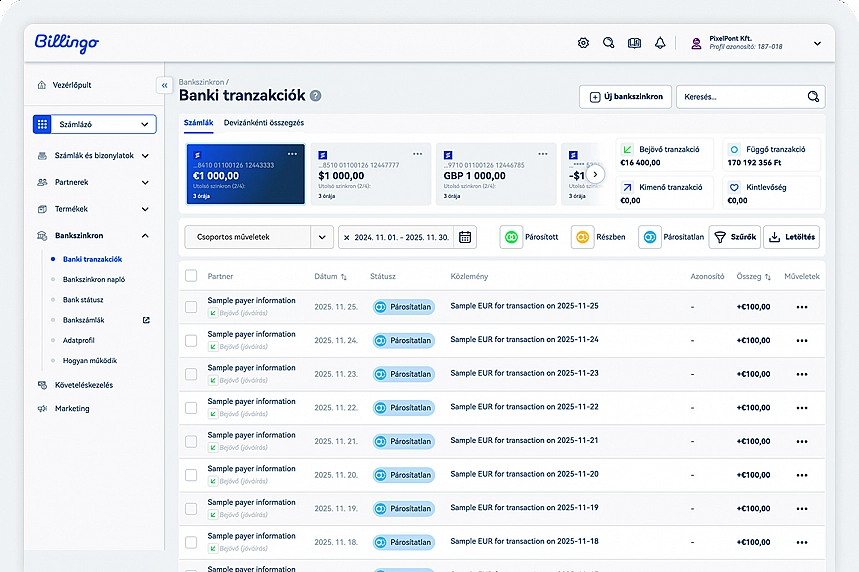The image size is (859, 572).
Task: Open the settings gear icon
Action: click(583, 43)
